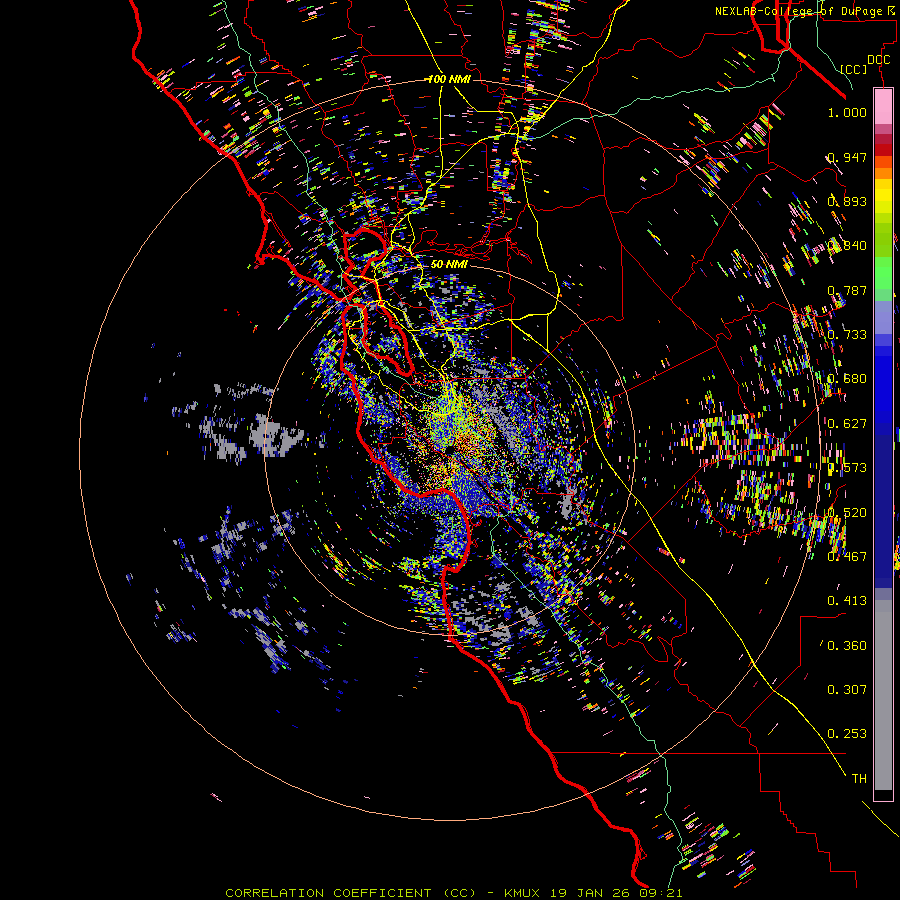Screen dimensions: 900x900
Task: Click the 0.947 color scale value
Action: click(847, 157)
